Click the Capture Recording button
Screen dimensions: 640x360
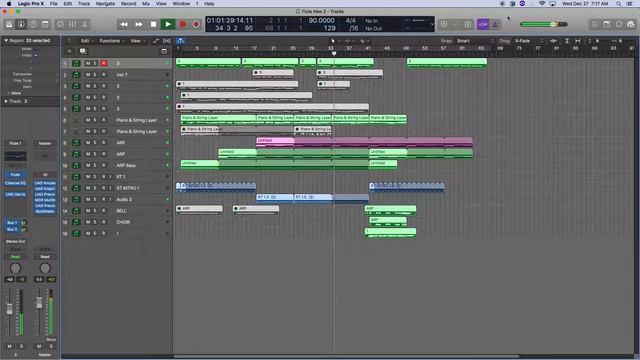click(x=196, y=24)
